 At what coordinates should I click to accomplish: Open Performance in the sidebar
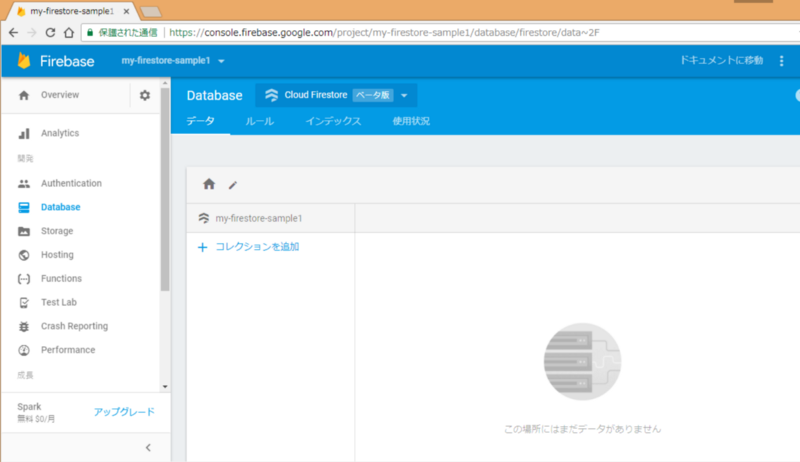[68, 350]
